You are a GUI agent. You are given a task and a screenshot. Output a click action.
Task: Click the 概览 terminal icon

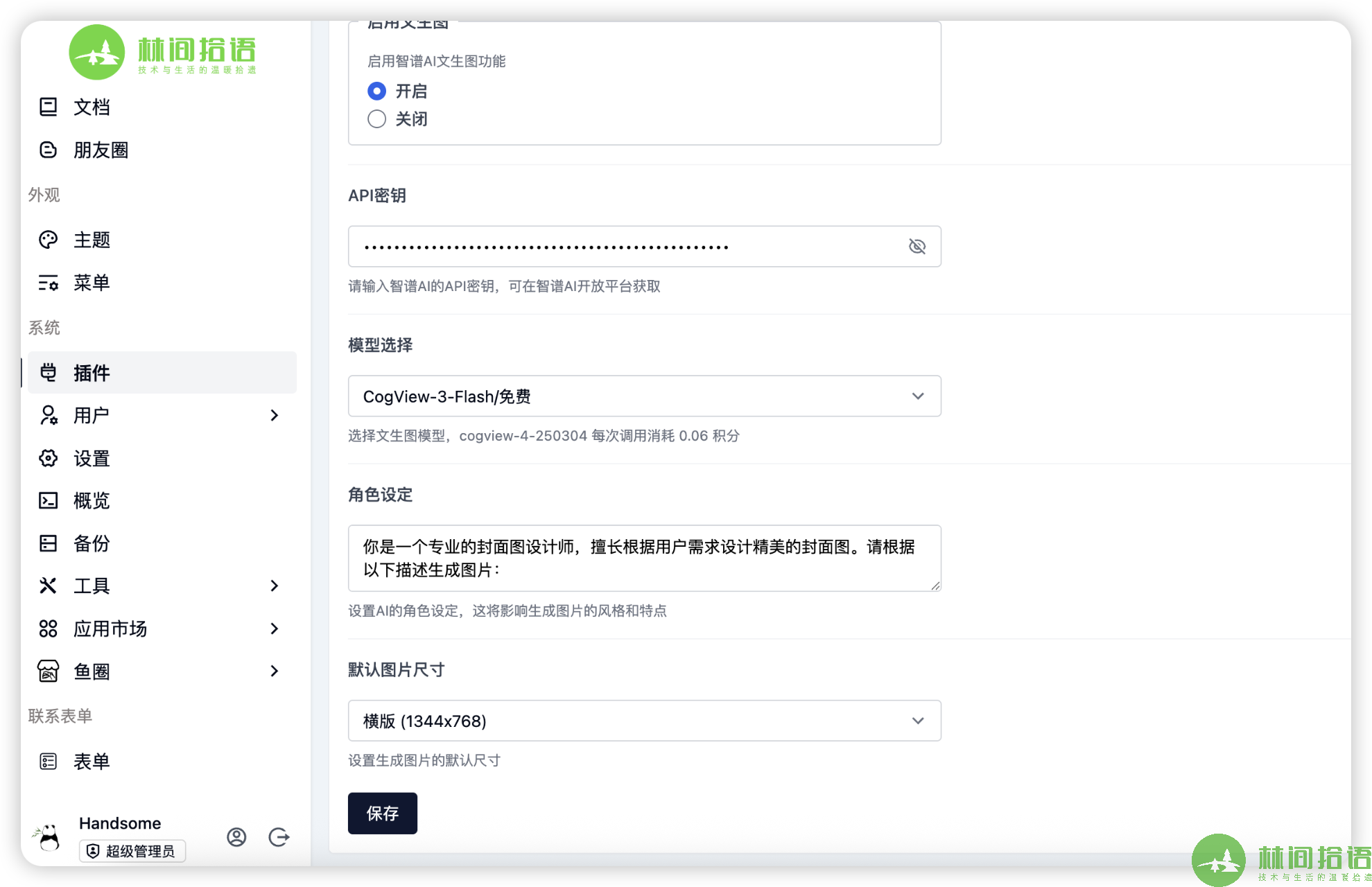(x=48, y=500)
